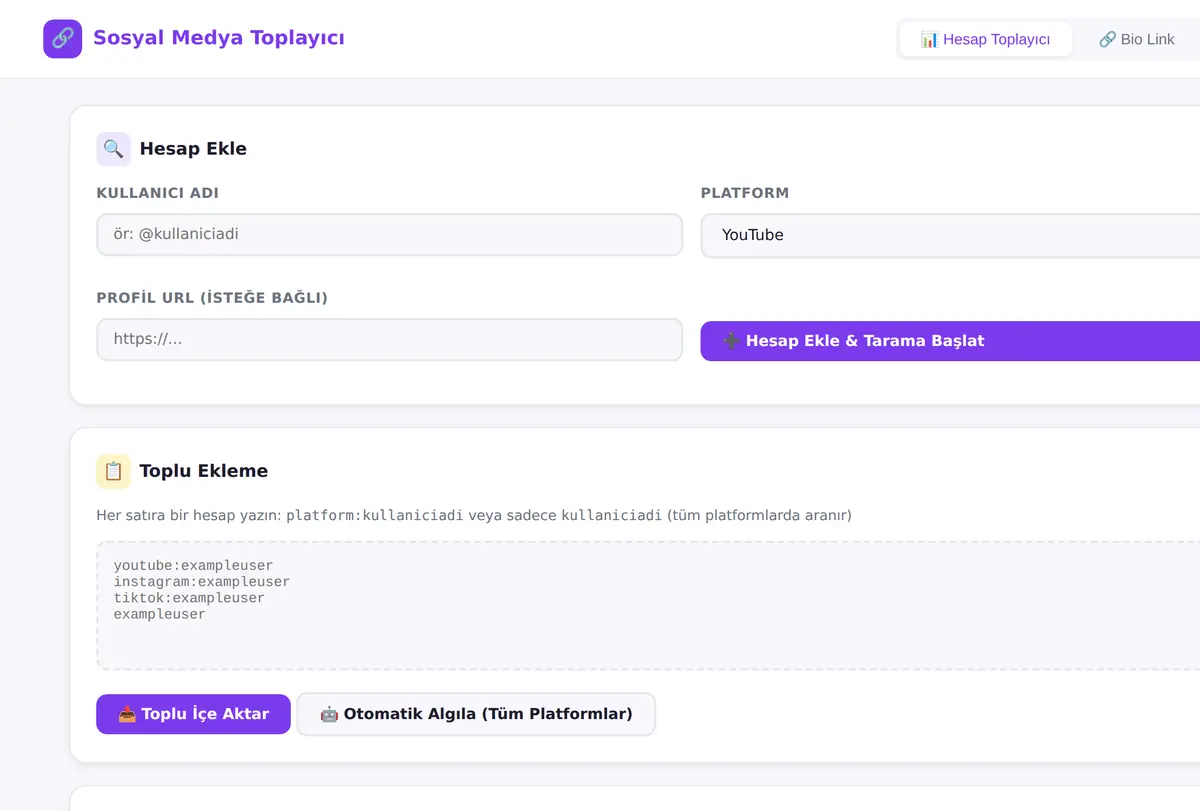Click the Profil URL input field
The height and width of the screenshot is (811, 1200).
390,339
